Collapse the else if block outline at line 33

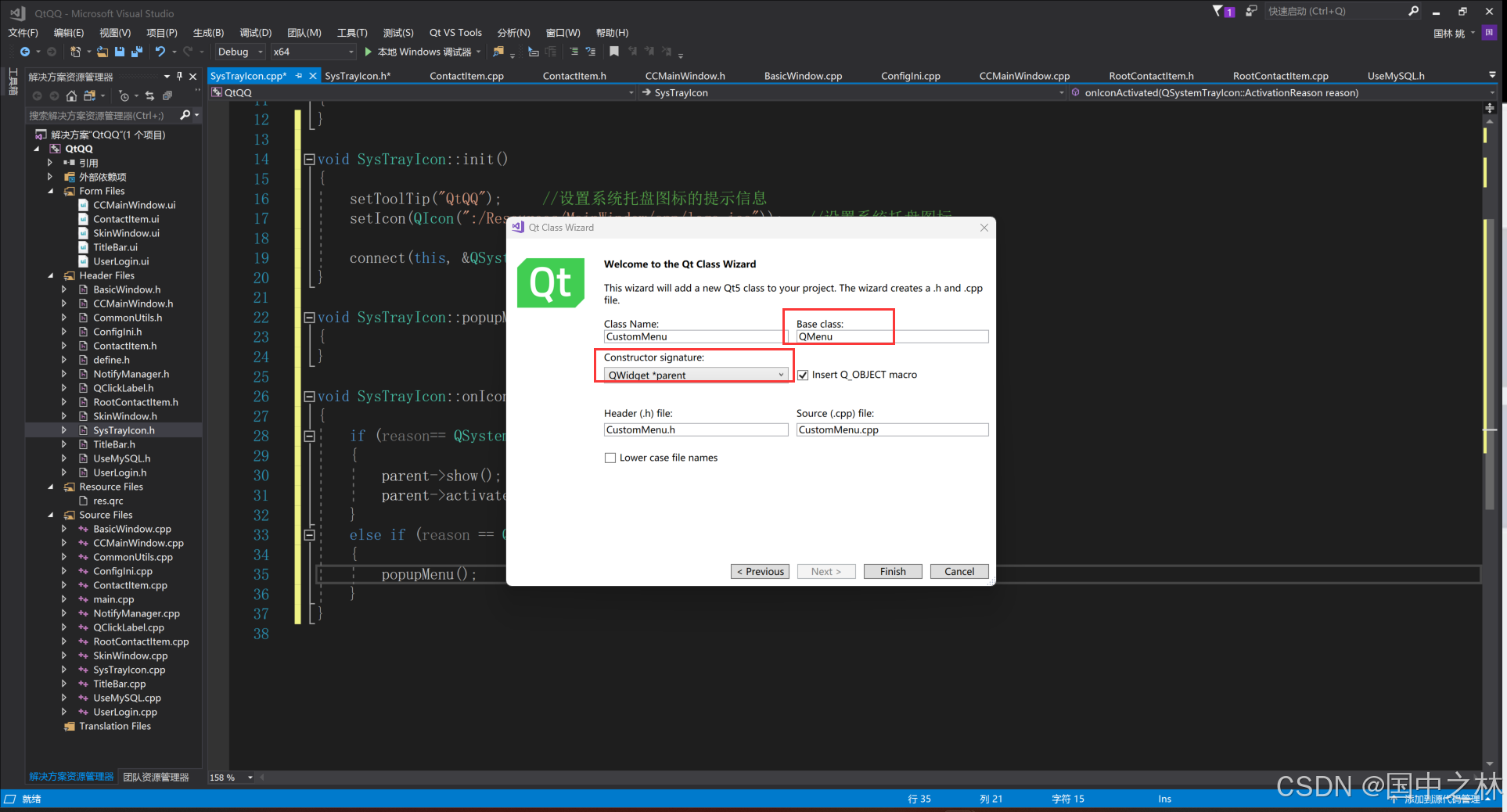coord(309,535)
